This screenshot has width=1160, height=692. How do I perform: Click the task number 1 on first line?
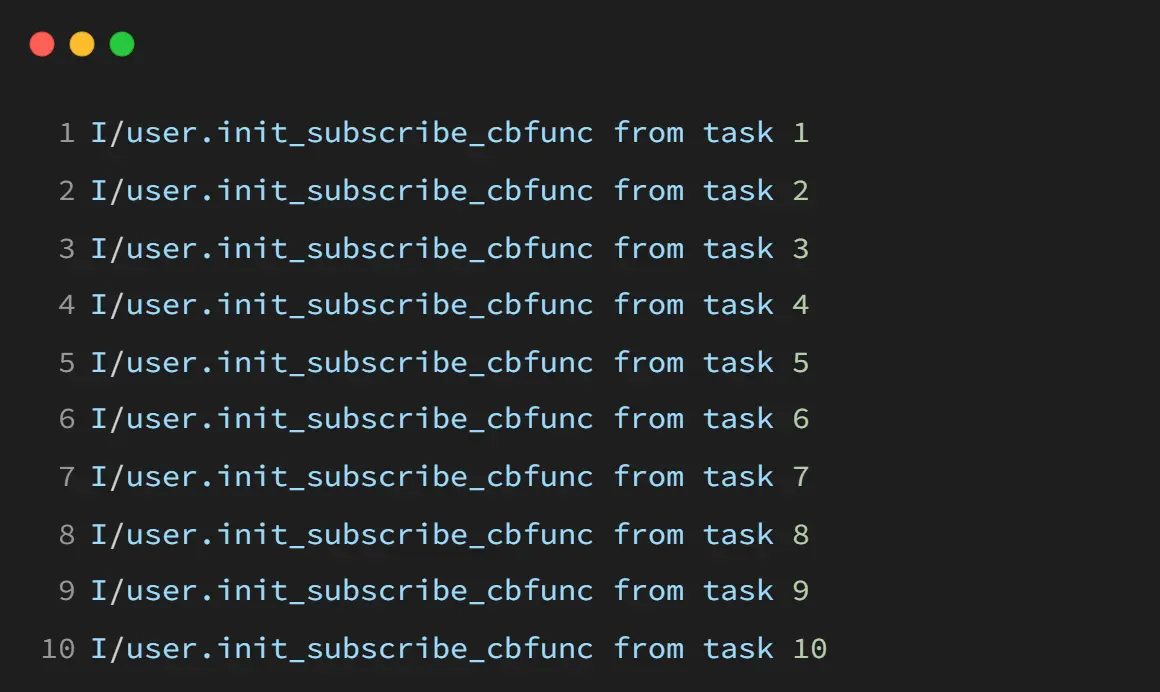point(801,133)
